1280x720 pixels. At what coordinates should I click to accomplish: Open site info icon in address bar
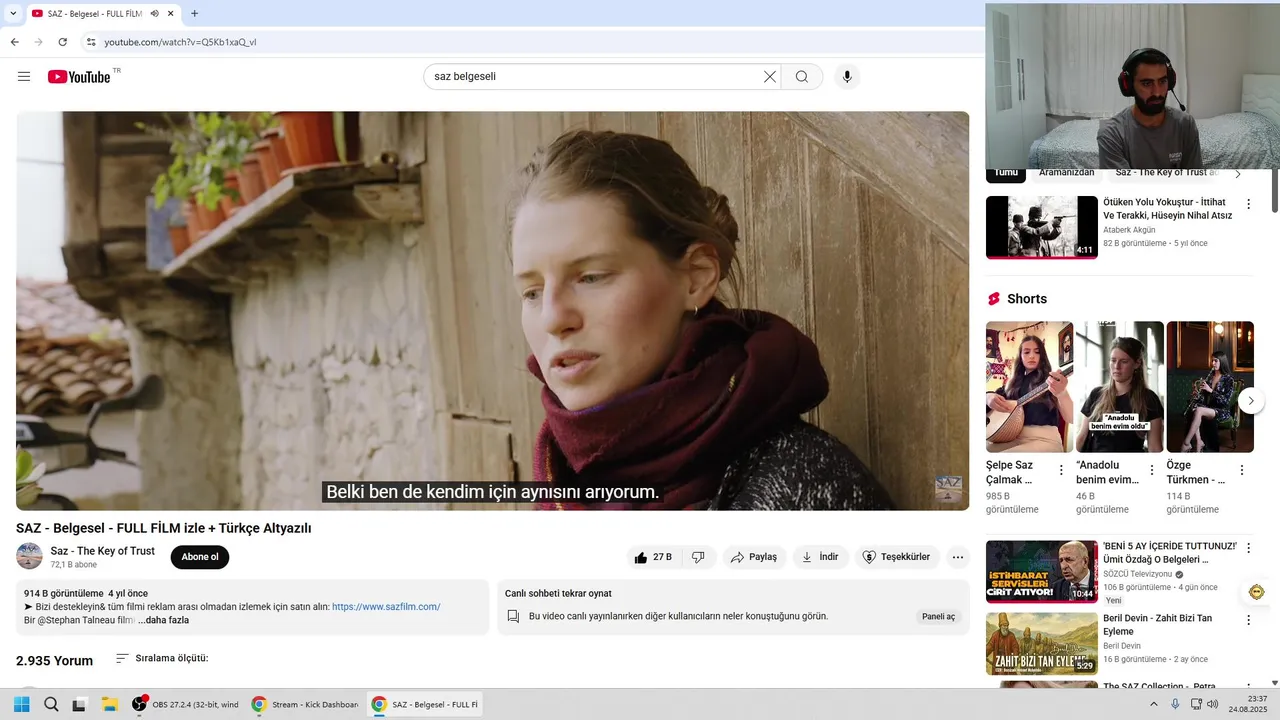(91, 42)
